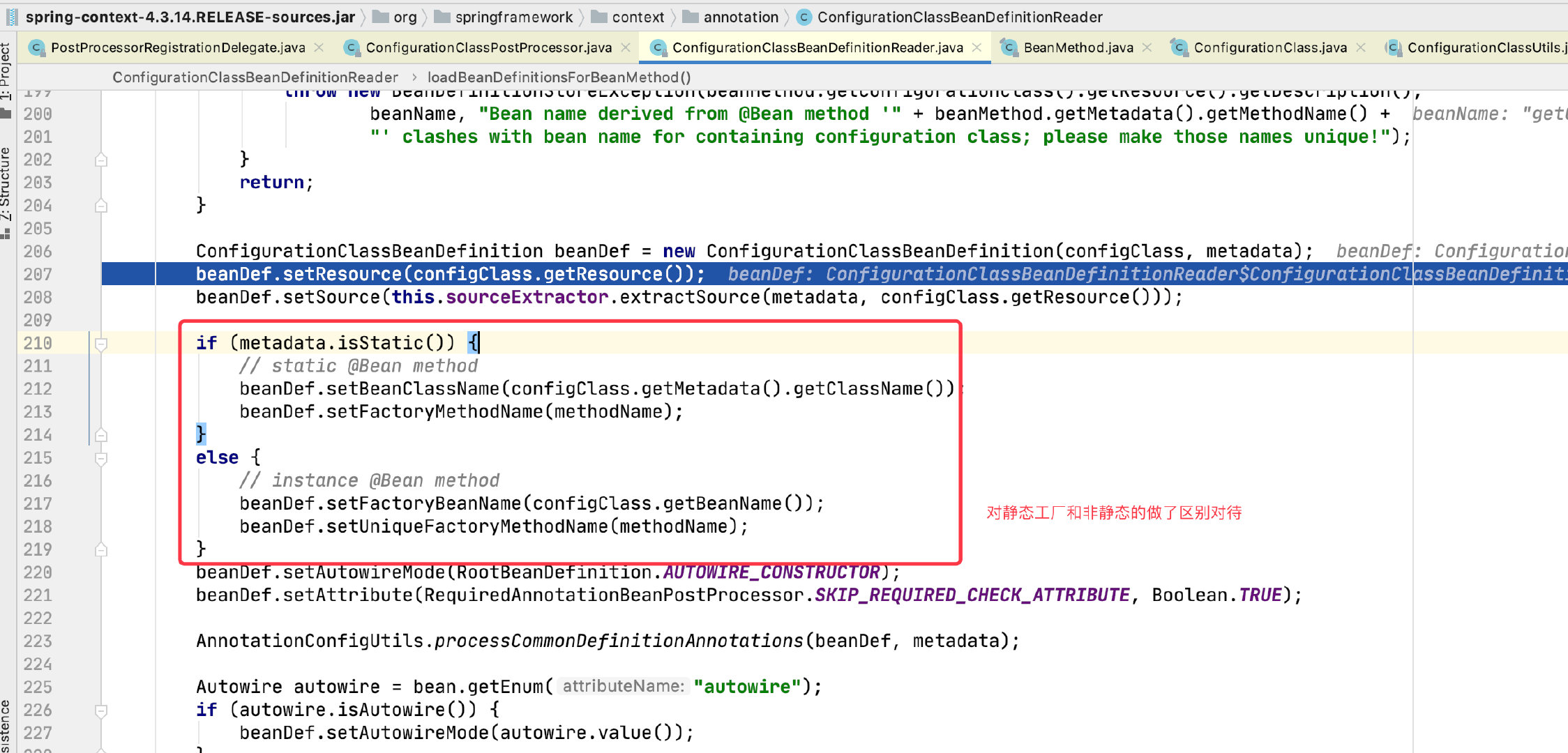The width and height of the screenshot is (1568, 753).
Task: Collapse the else block at line 215
Action: 101,459
